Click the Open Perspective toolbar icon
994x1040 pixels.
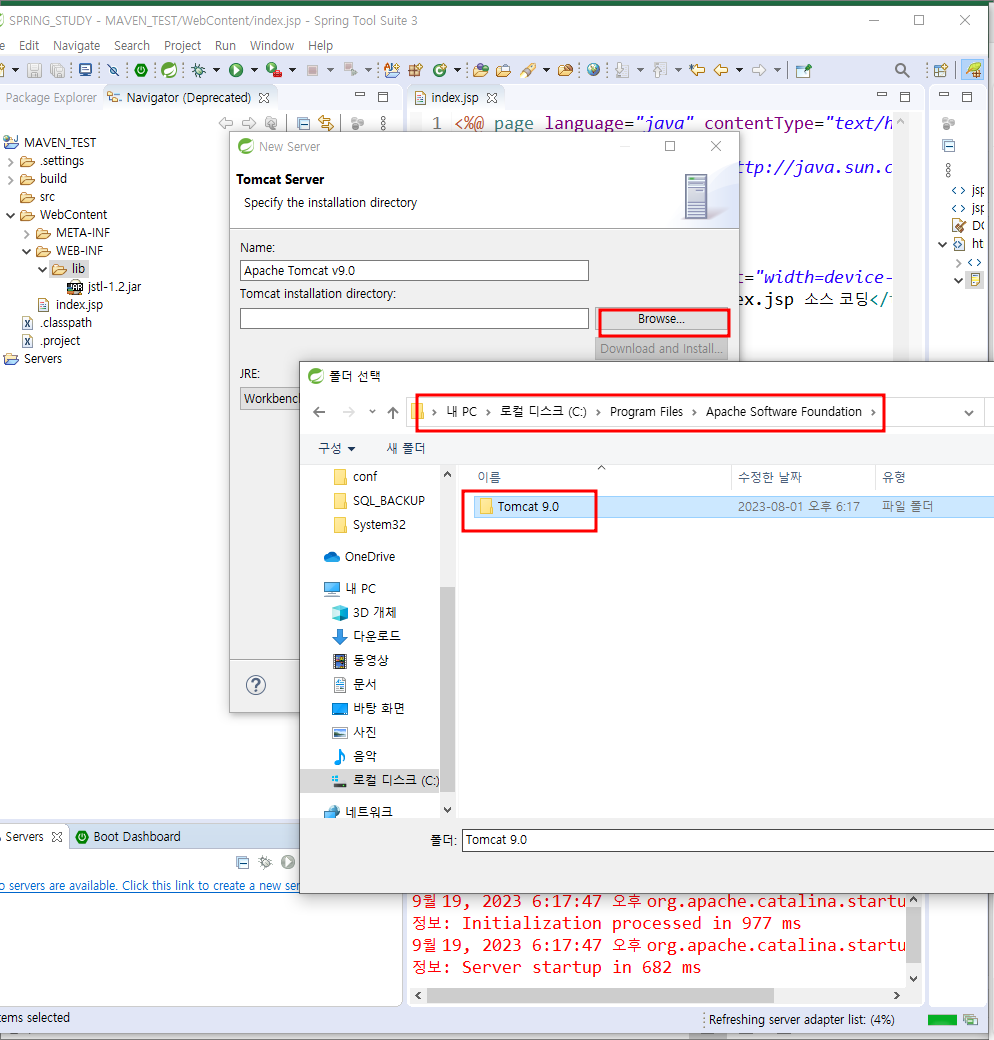(x=940, y=70)
